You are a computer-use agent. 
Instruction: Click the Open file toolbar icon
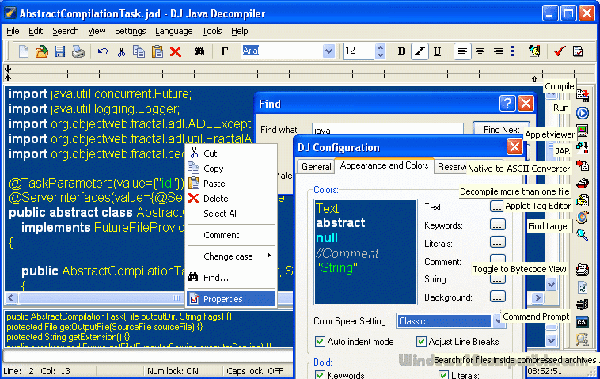click(42, 51)
